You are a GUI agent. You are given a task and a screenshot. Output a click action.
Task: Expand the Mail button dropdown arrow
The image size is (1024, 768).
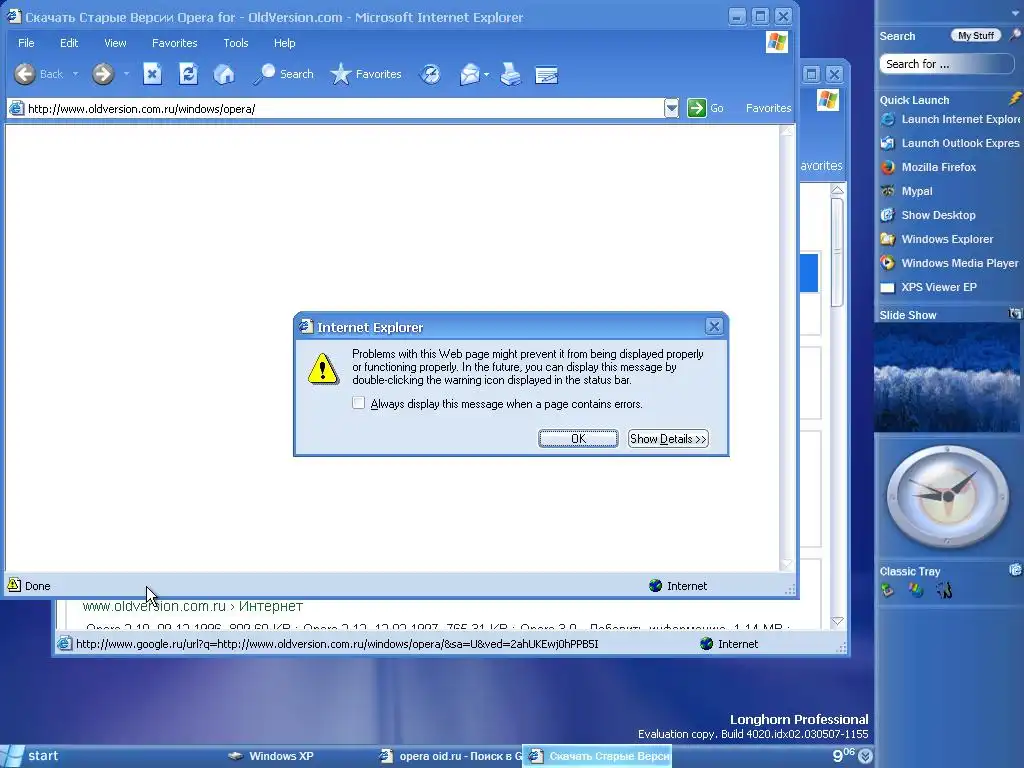(487, 74)
